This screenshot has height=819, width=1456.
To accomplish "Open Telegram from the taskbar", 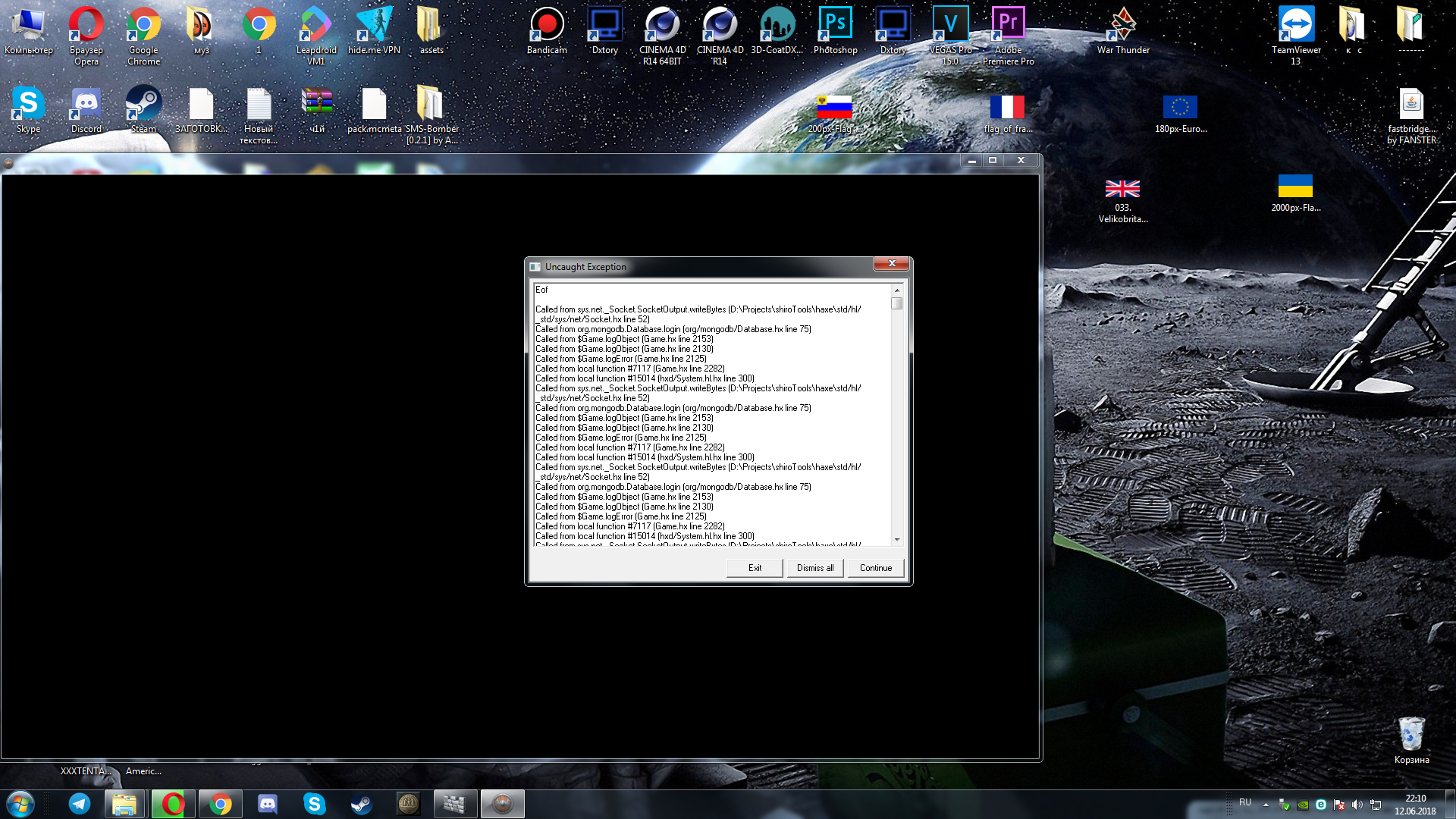I will tap(79, 804).
